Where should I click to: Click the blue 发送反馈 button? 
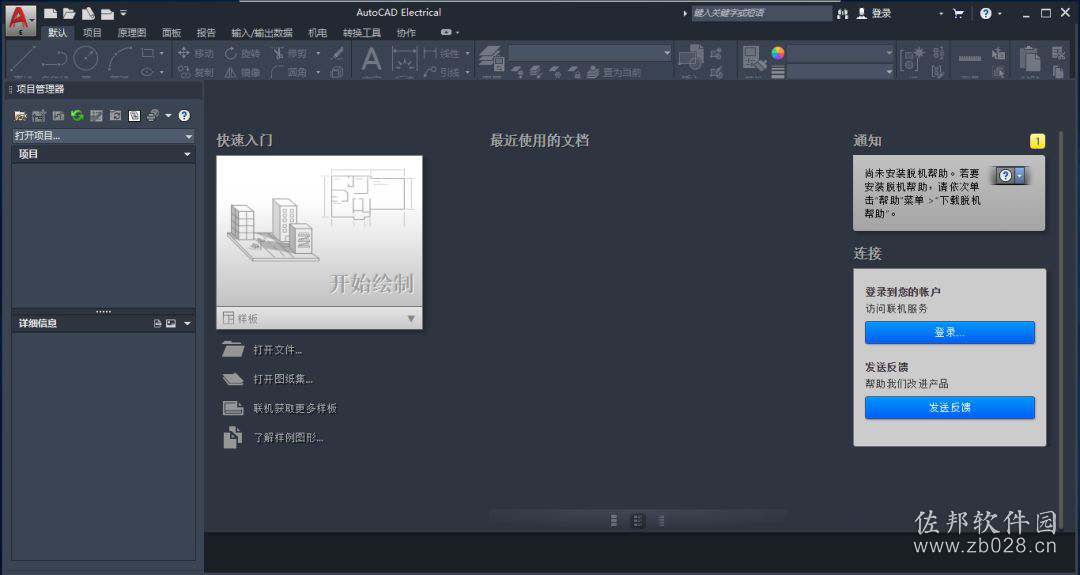(950, 407)
